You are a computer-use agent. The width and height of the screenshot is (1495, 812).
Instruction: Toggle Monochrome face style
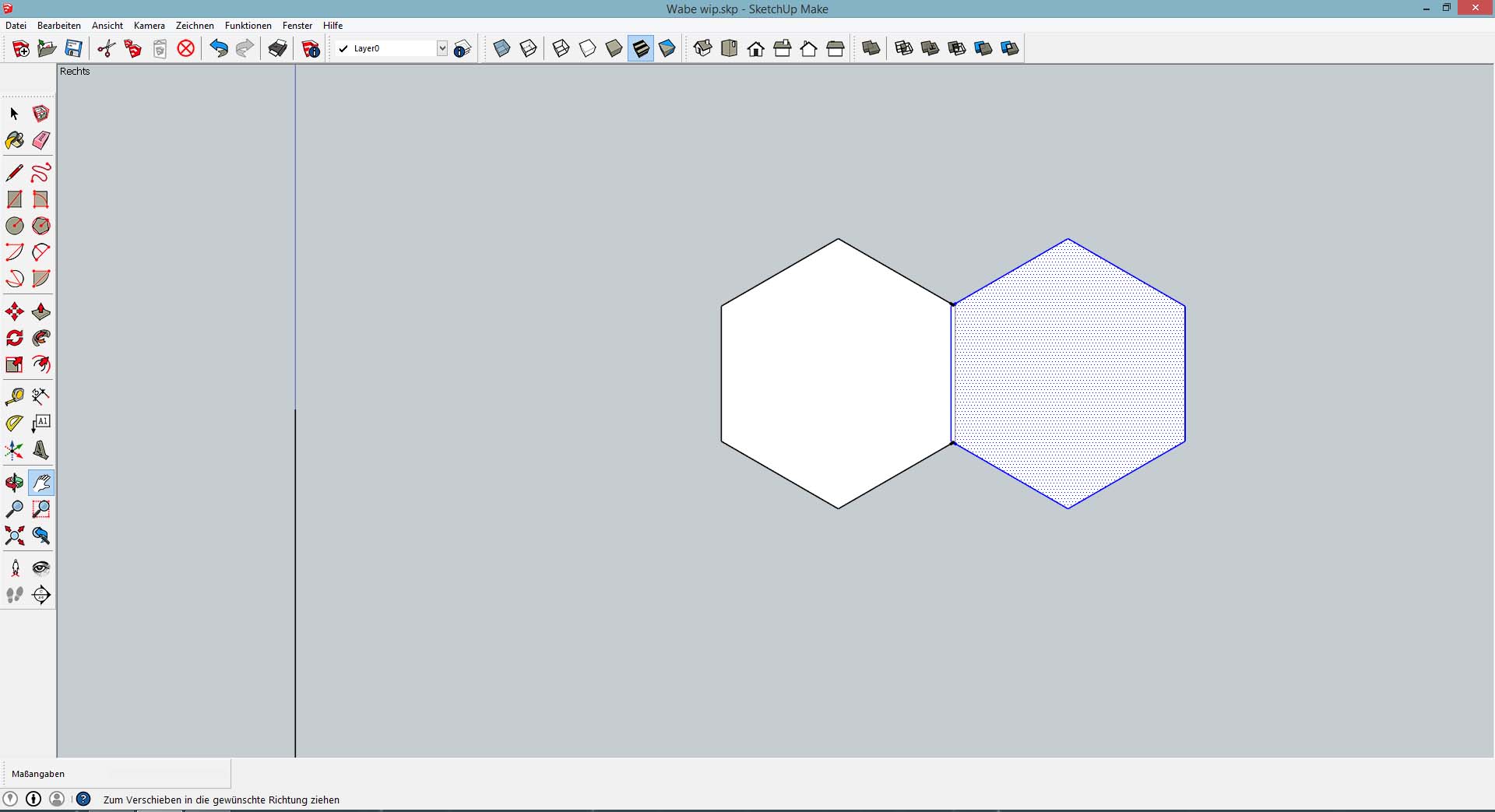(667, 48)
